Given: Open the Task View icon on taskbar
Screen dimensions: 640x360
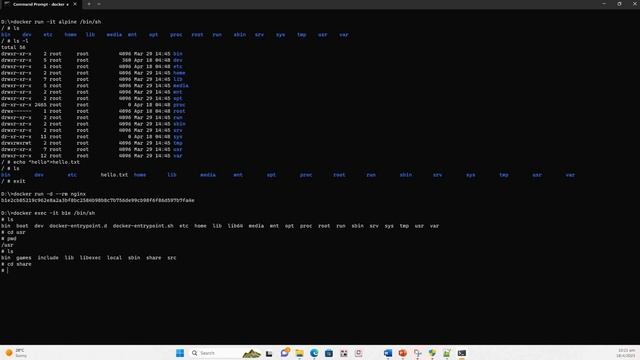Looking at the screenshot, I should coord(269,353).
